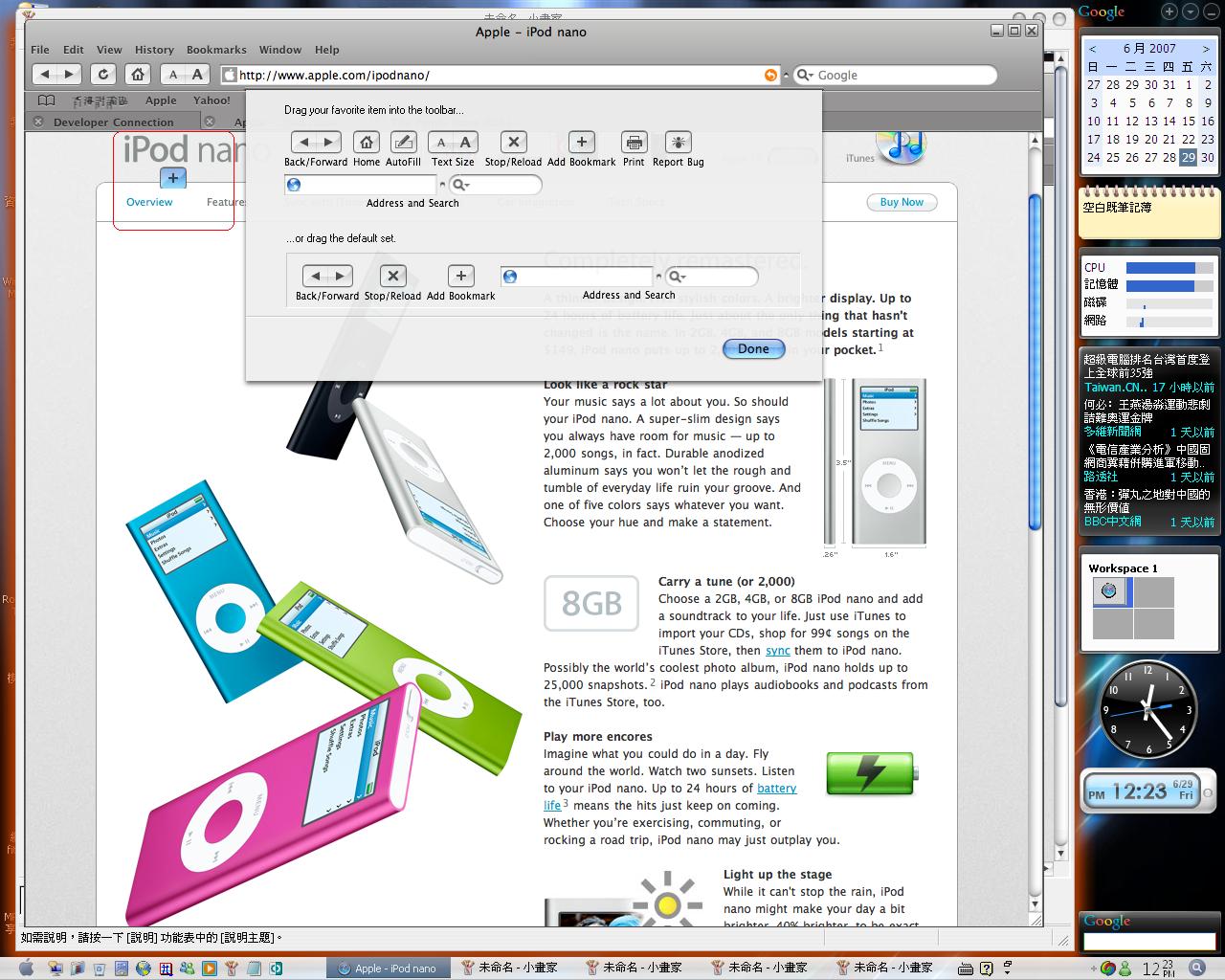Screen dimensions: 1225x980
Task: Go to next month in the sidebar calendar
Action: (x=1207, y=49)
